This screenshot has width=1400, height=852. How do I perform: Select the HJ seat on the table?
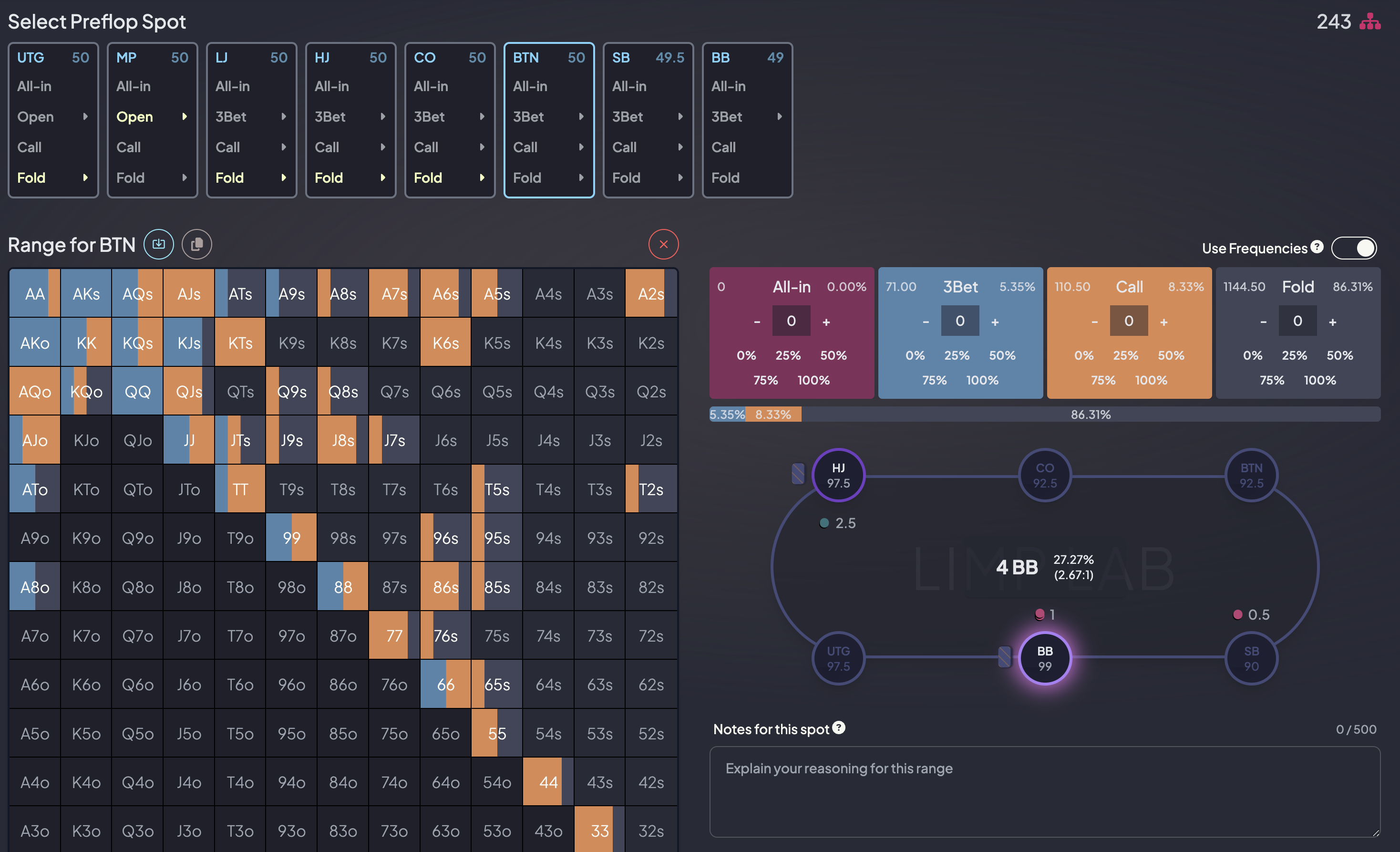(x=838, y=475)
